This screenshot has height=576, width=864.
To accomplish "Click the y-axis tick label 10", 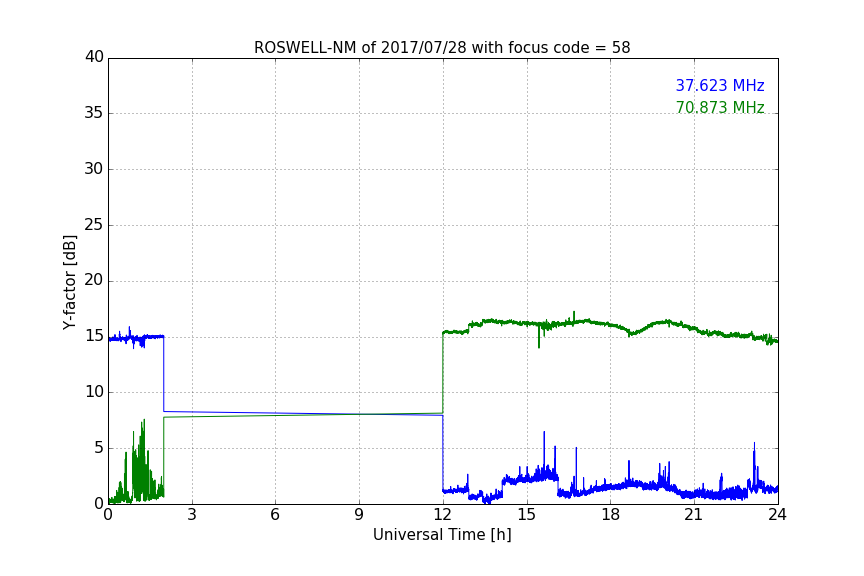I will (94, 392).
